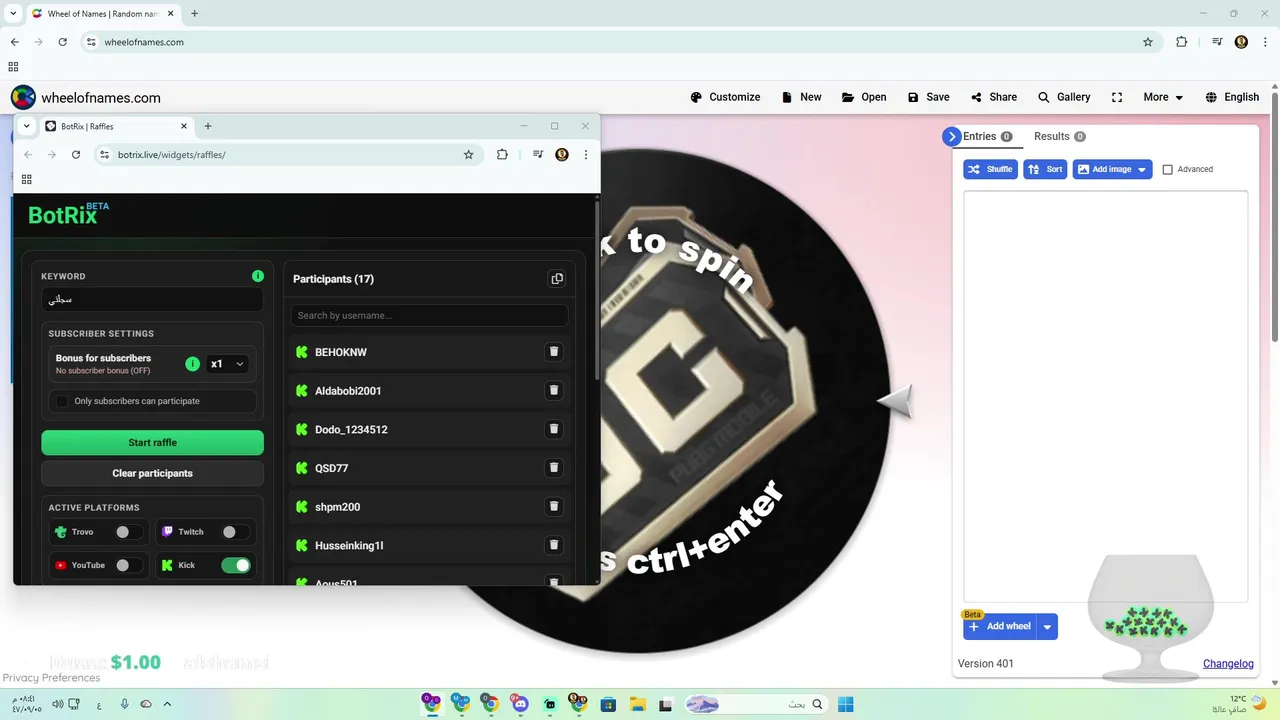The width and height of the screenshot is (1280, 720).
Task: Disable the Kick platform switch
Action: 236,565
